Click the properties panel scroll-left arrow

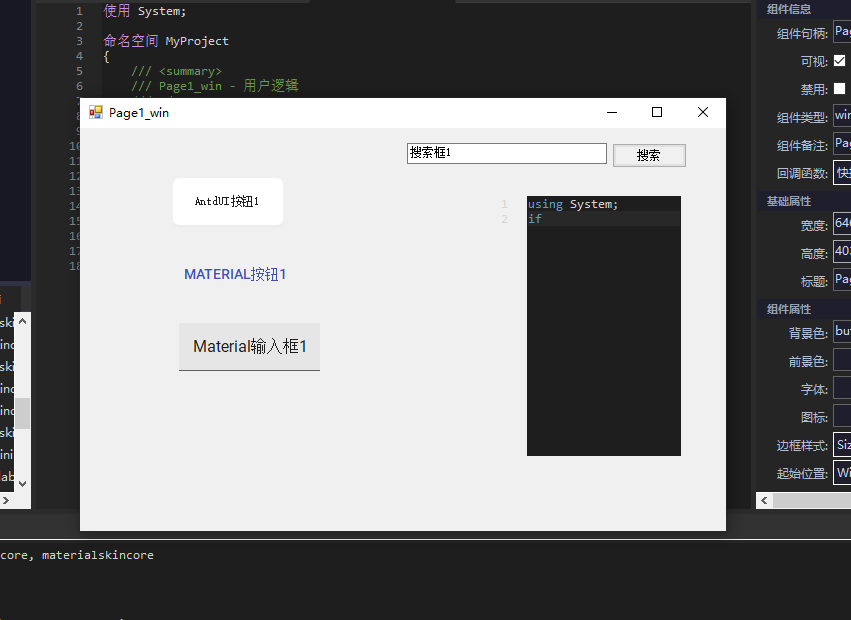[x=764, y=501]
